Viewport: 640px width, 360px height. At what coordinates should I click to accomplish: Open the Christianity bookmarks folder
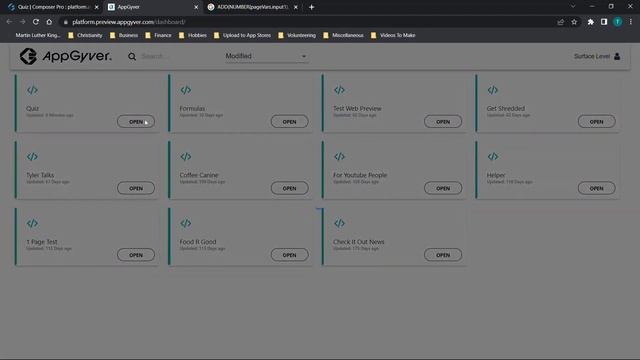(85, 36)
